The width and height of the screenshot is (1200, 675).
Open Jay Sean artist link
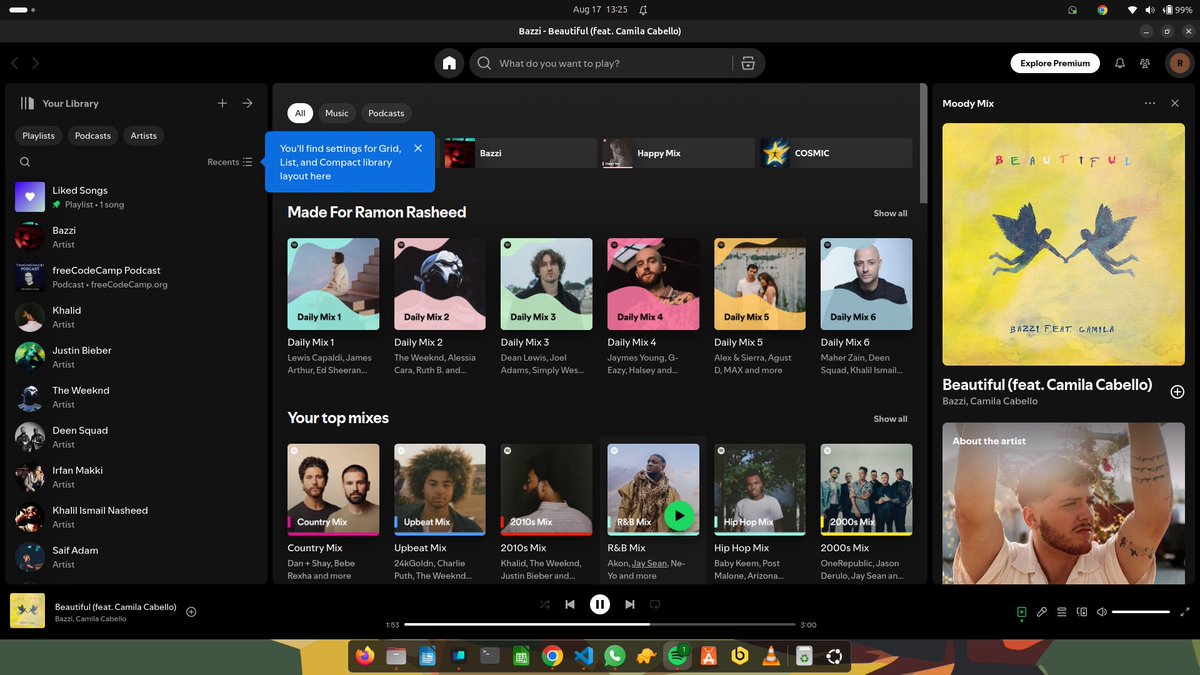[x=650, y=563]
